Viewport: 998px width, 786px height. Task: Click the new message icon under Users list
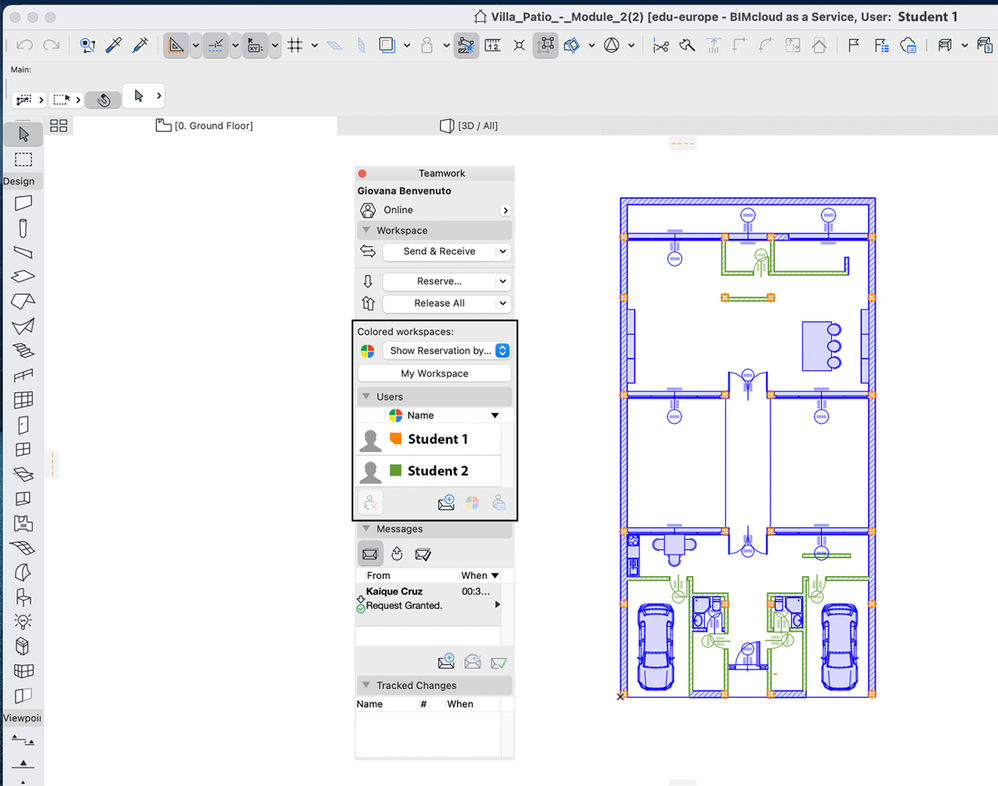[x=446, y=503]
